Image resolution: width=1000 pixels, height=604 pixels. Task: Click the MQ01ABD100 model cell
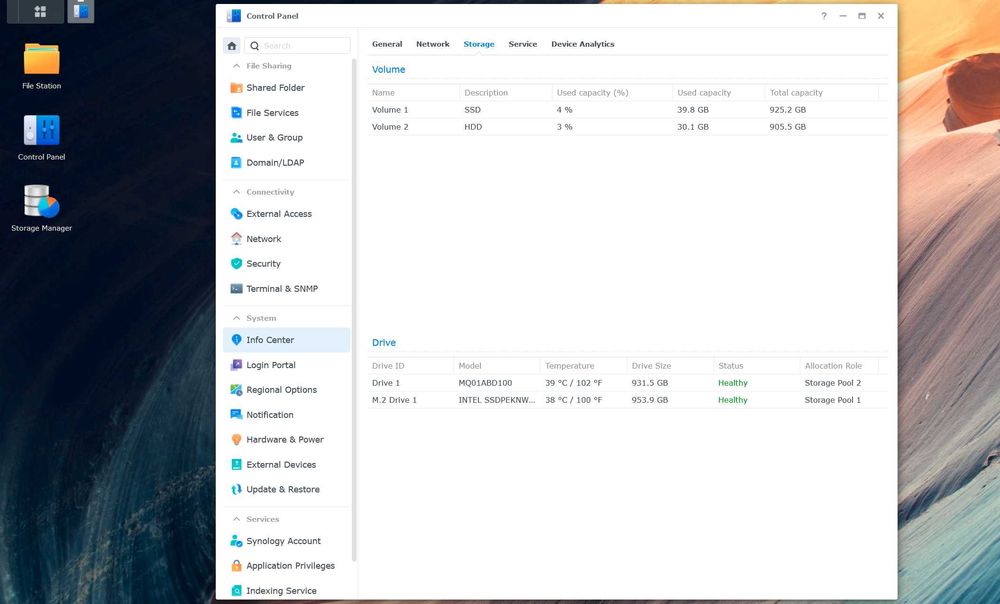(485, 383)
